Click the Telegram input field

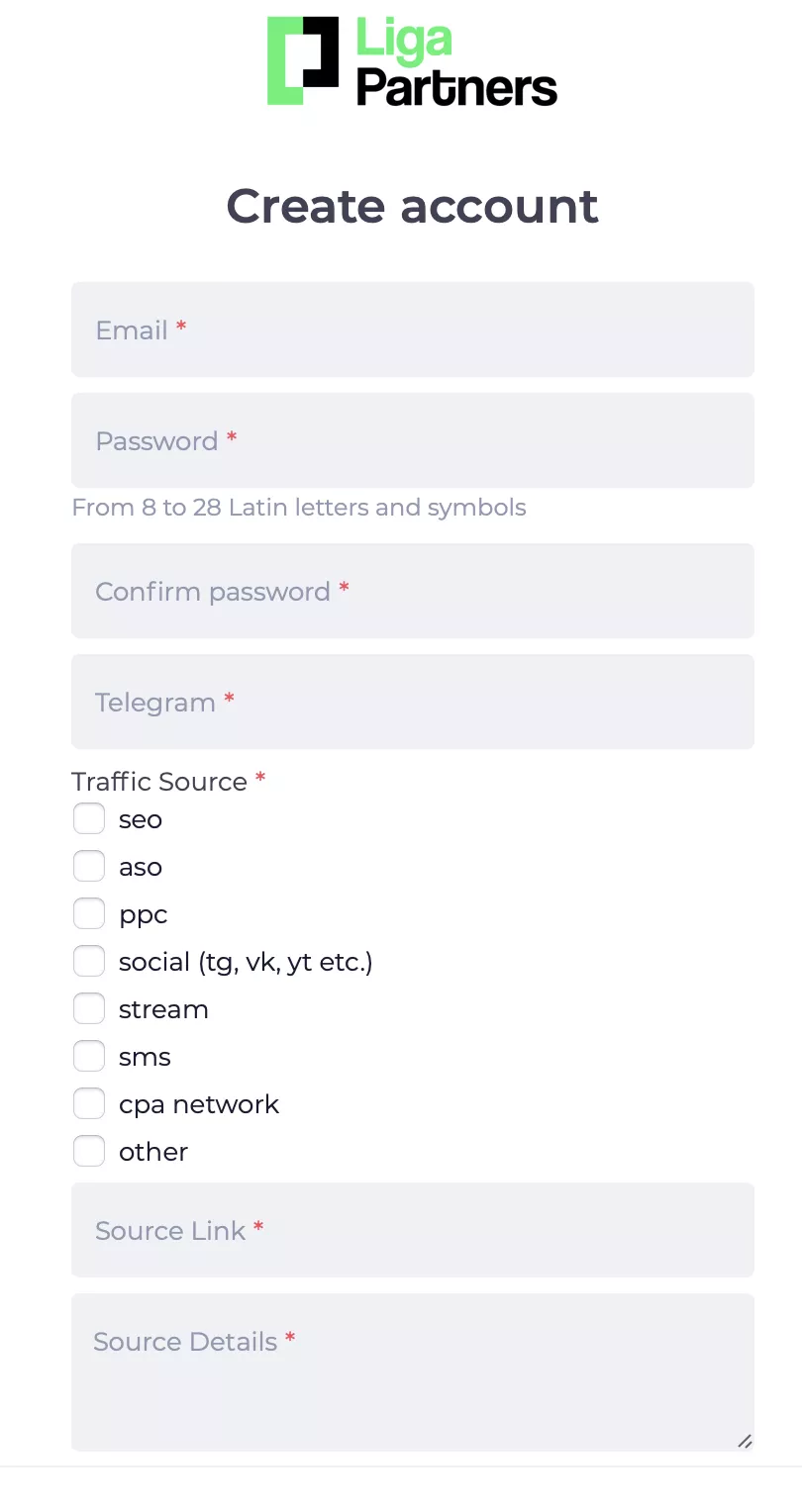(x=412, y=702)
